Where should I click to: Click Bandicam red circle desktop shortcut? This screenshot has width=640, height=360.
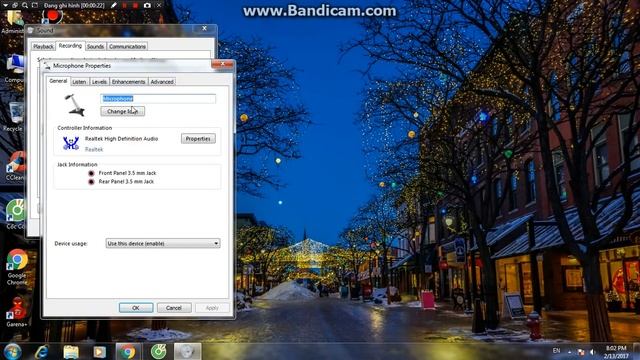click(x=52, y=17)
